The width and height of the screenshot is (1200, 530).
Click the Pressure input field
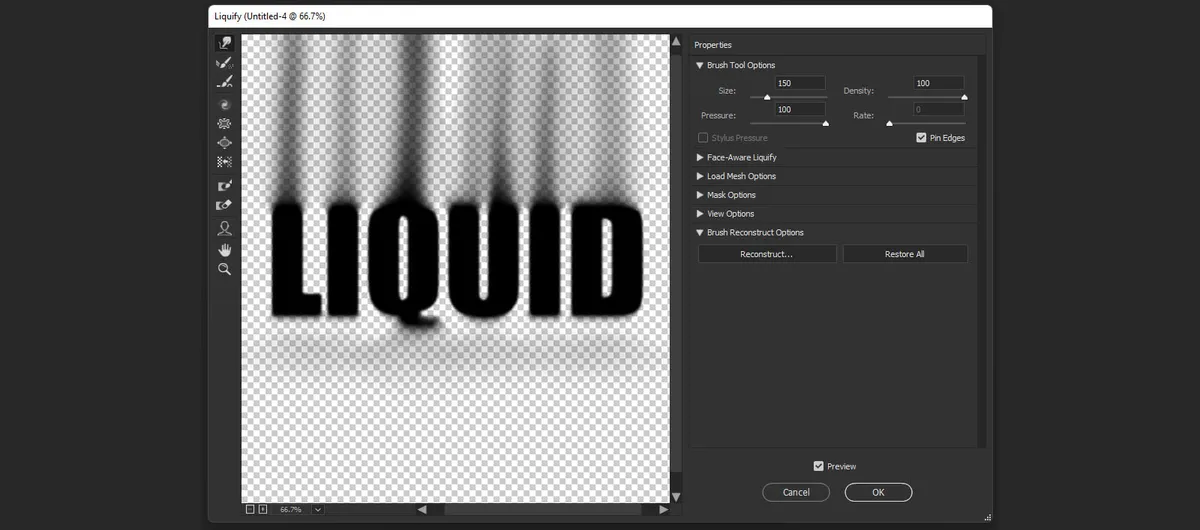click(800, 109)
